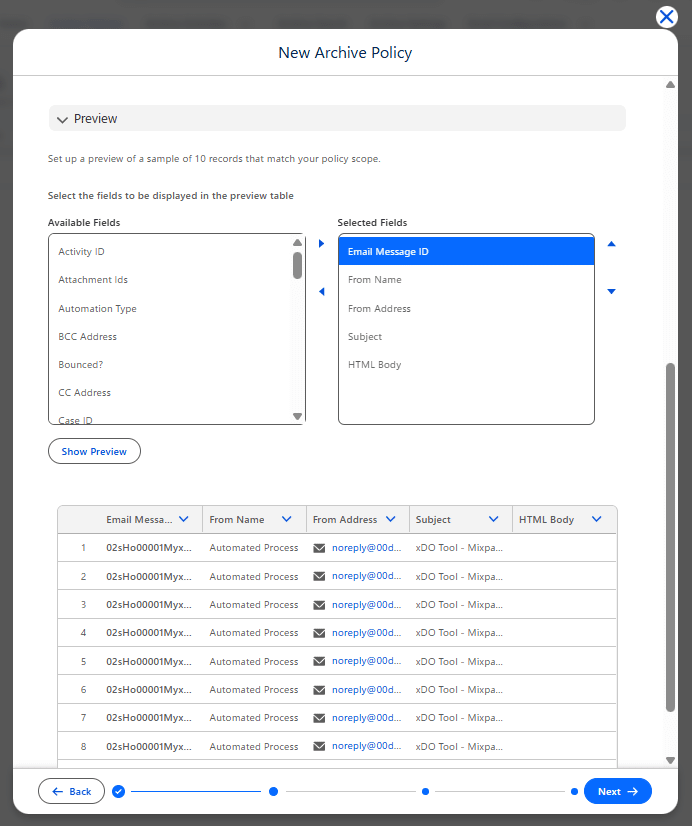Click the envelope icon in row 6
This screenshot has width=692, height=826.
319,690
